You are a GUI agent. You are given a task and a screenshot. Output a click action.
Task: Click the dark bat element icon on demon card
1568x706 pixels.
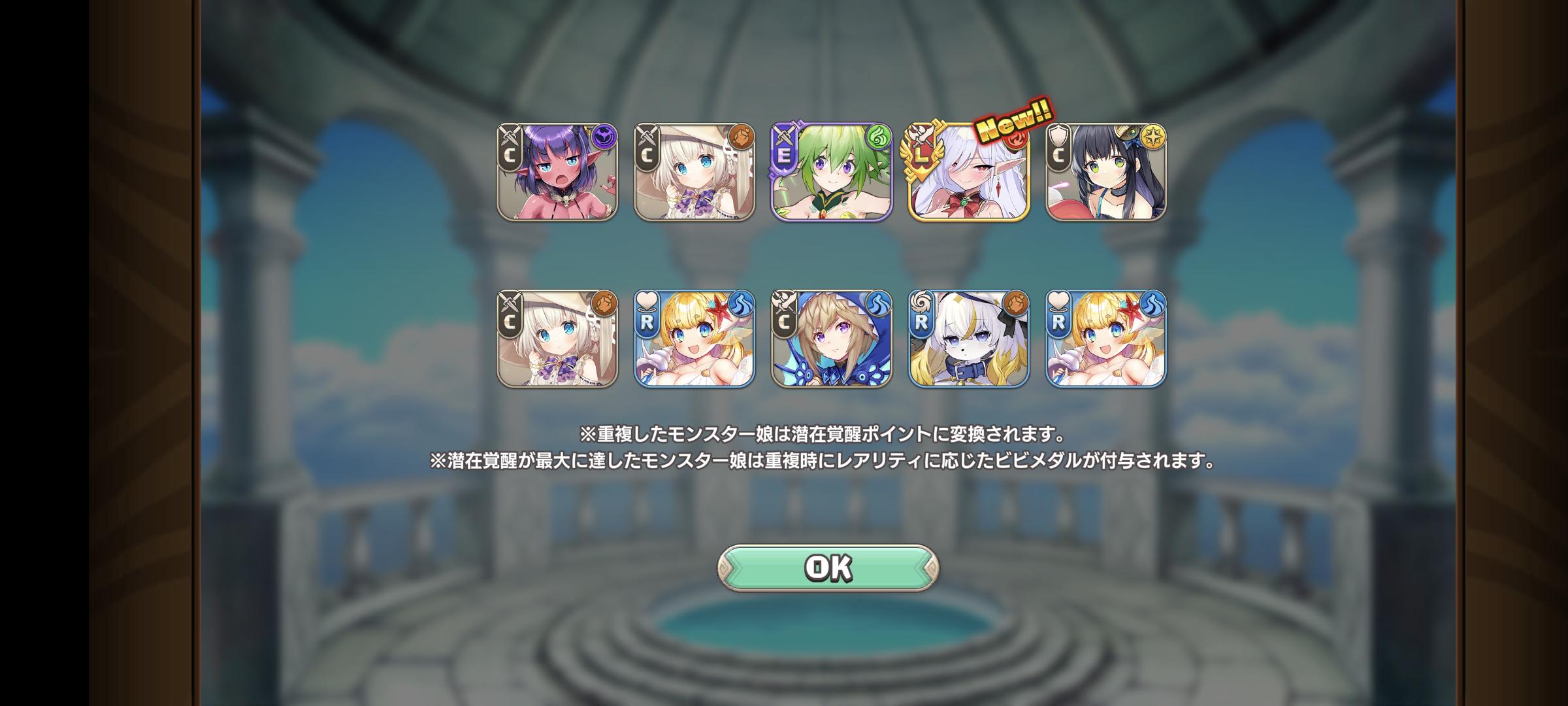point(604,137)
